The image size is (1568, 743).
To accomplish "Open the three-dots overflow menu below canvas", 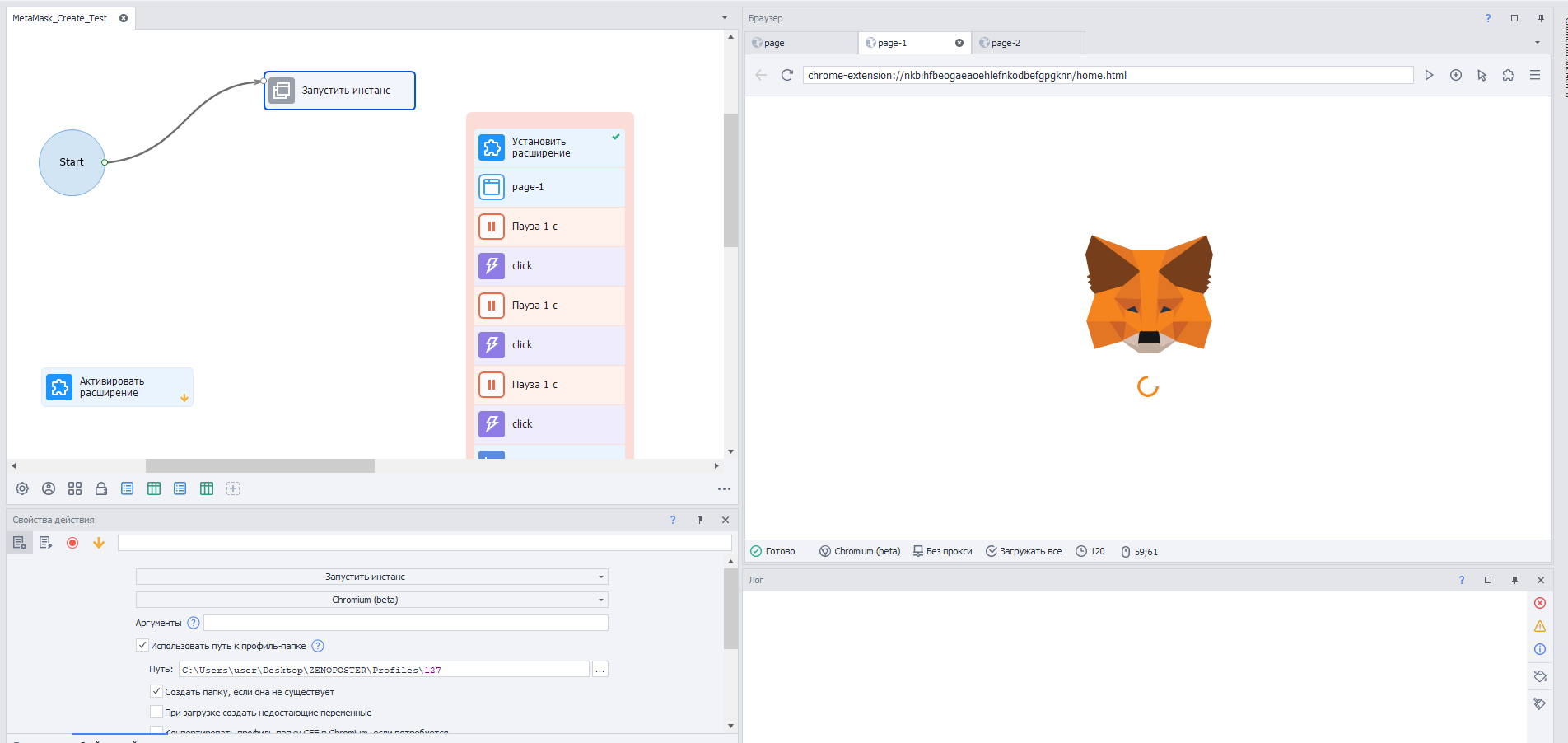I will tap(724, 488).
